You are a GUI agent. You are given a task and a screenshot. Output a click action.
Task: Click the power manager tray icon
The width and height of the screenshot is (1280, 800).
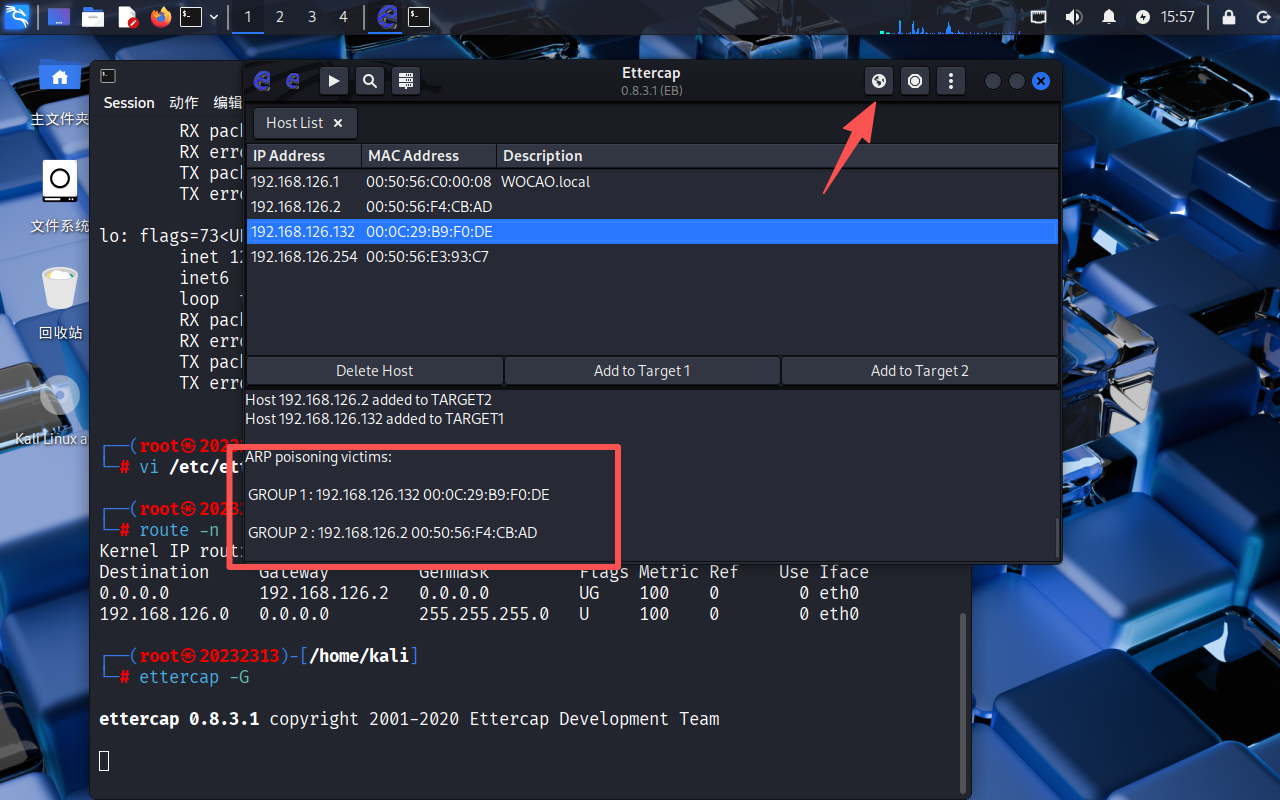click(1143, 17)
